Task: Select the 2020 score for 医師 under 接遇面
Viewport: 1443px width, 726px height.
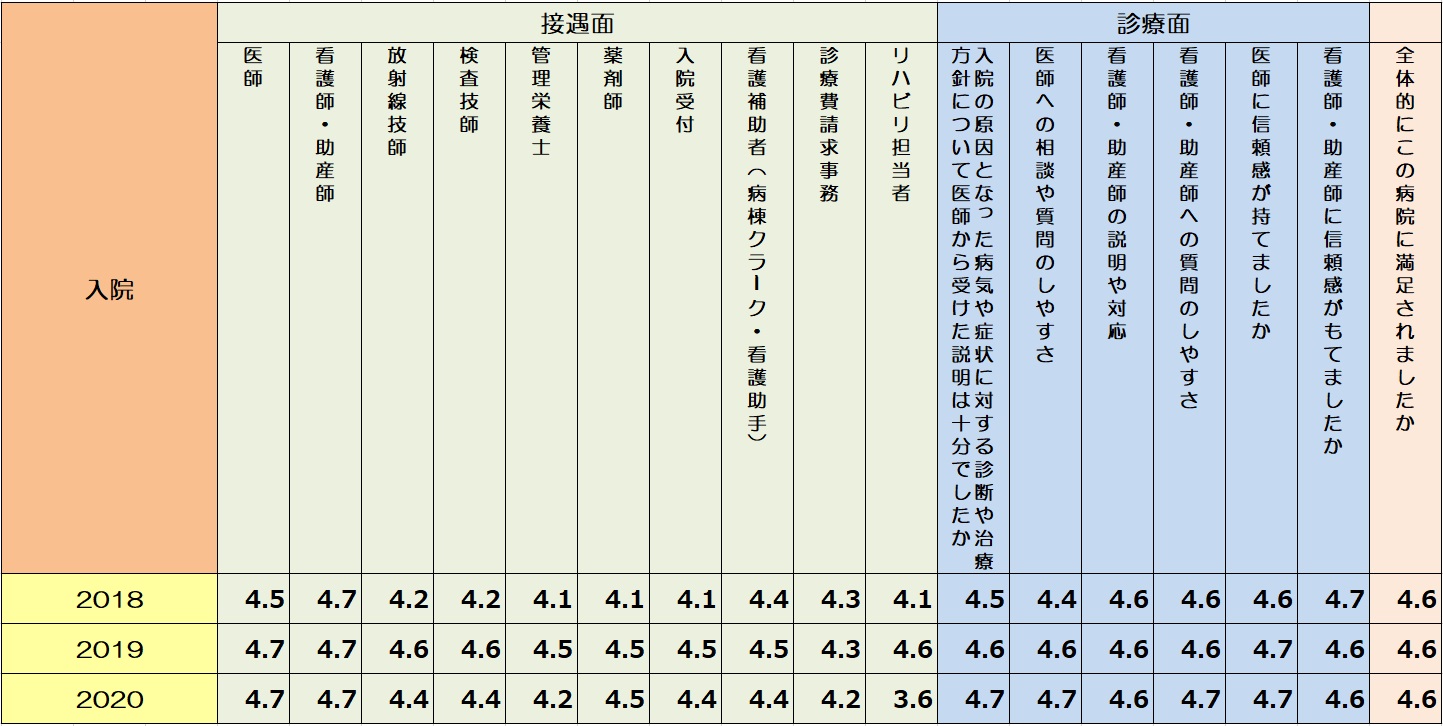Action: 254,699
